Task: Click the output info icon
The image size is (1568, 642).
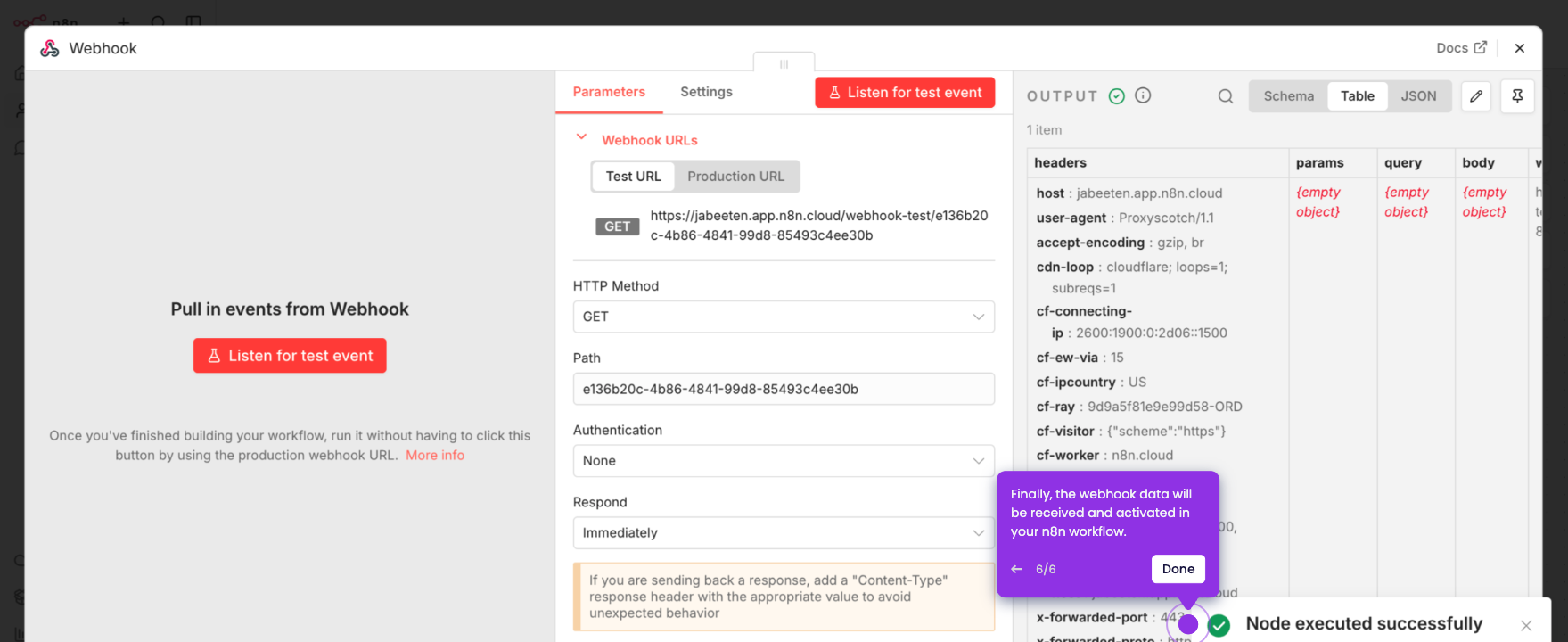Action: (x=1143, y=95)
